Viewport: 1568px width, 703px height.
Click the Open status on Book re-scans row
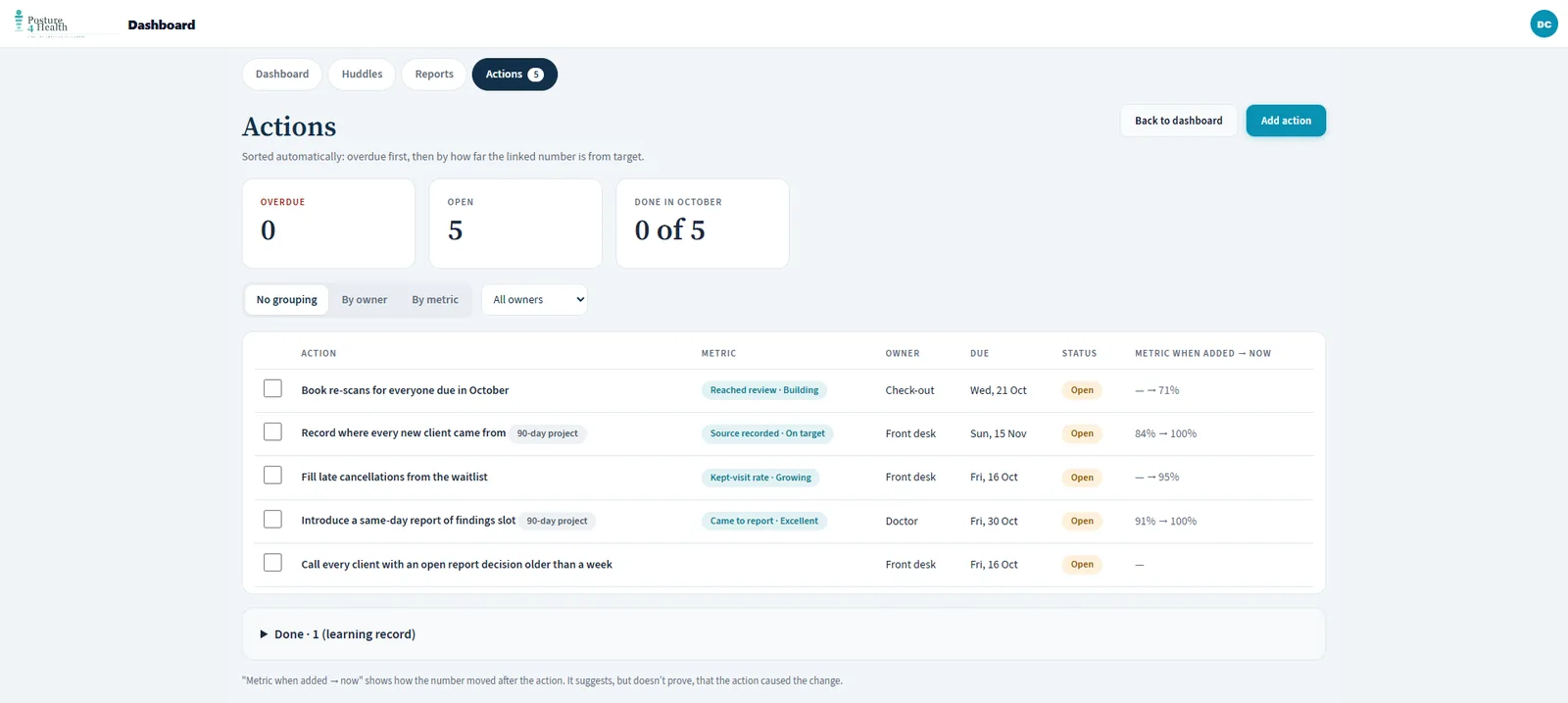tap(1082, 390)
